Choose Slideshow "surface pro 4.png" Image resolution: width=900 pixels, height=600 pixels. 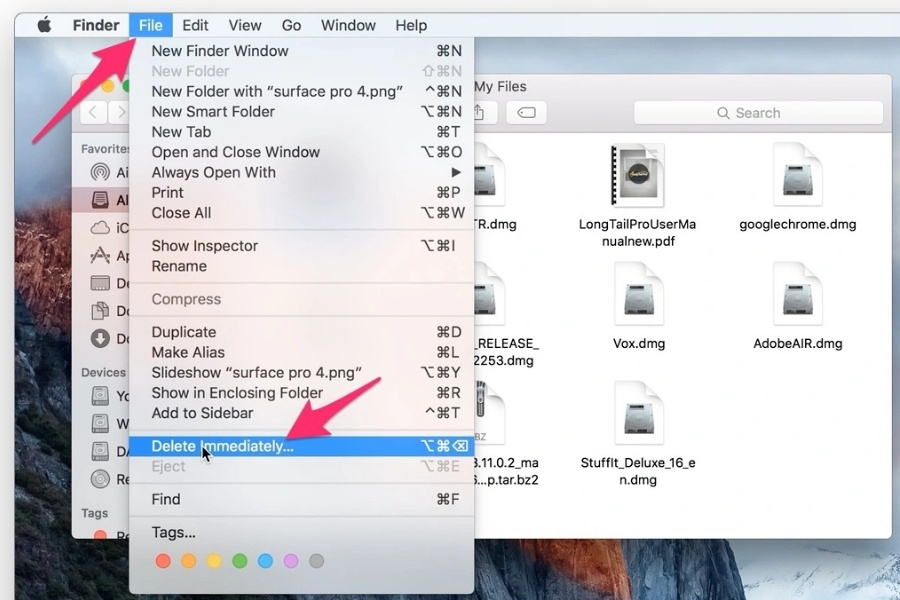tap(302, 373)
